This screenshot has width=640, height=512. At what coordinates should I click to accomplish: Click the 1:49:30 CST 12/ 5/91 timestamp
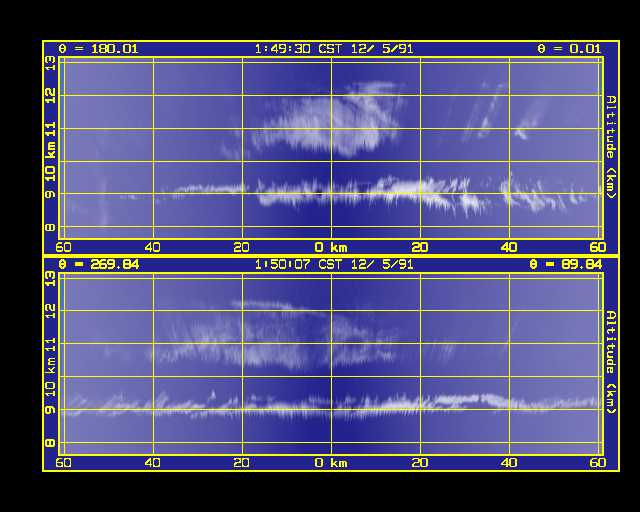[x=334, y=49]
